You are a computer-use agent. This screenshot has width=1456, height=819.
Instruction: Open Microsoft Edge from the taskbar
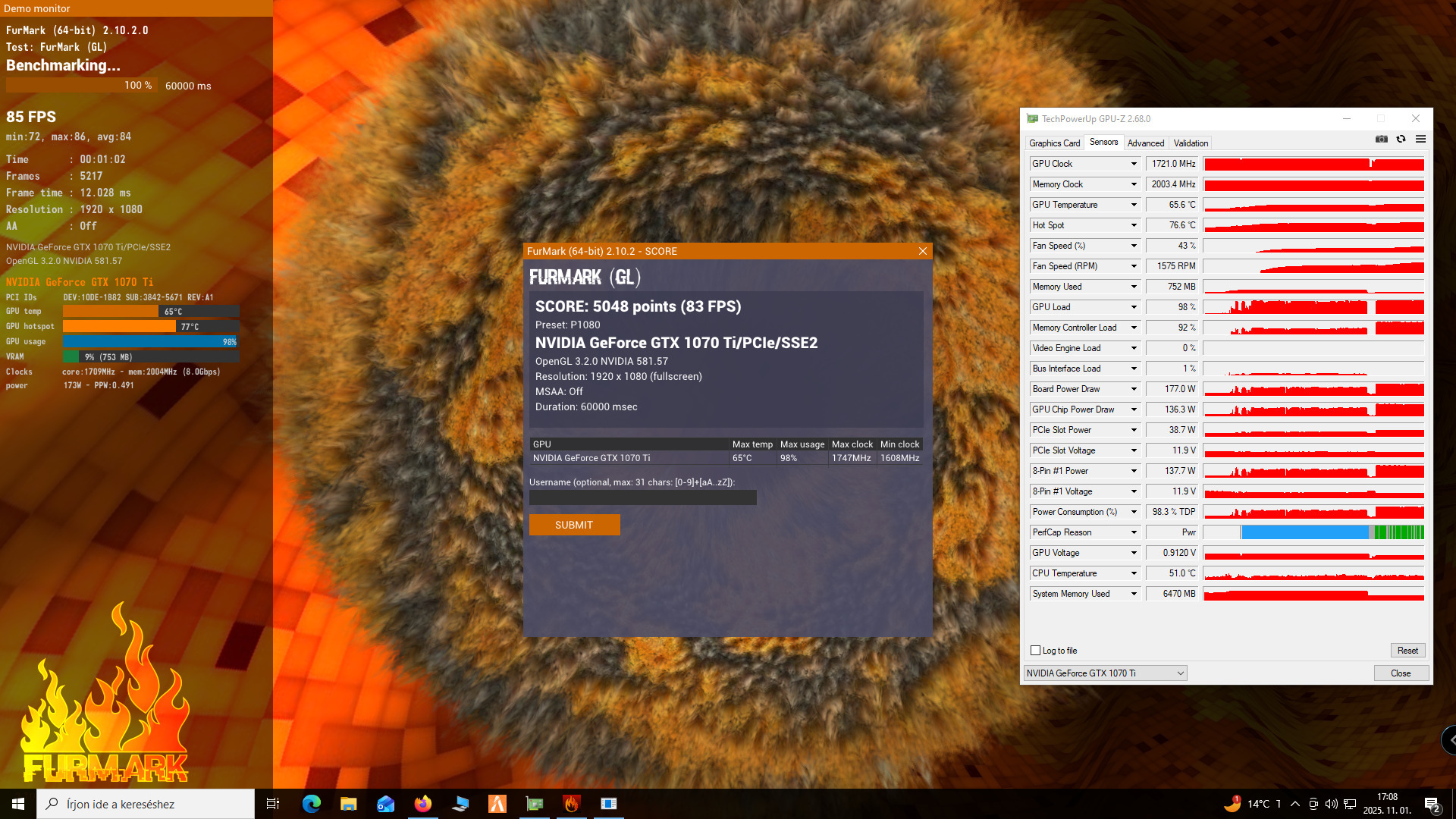311,804
